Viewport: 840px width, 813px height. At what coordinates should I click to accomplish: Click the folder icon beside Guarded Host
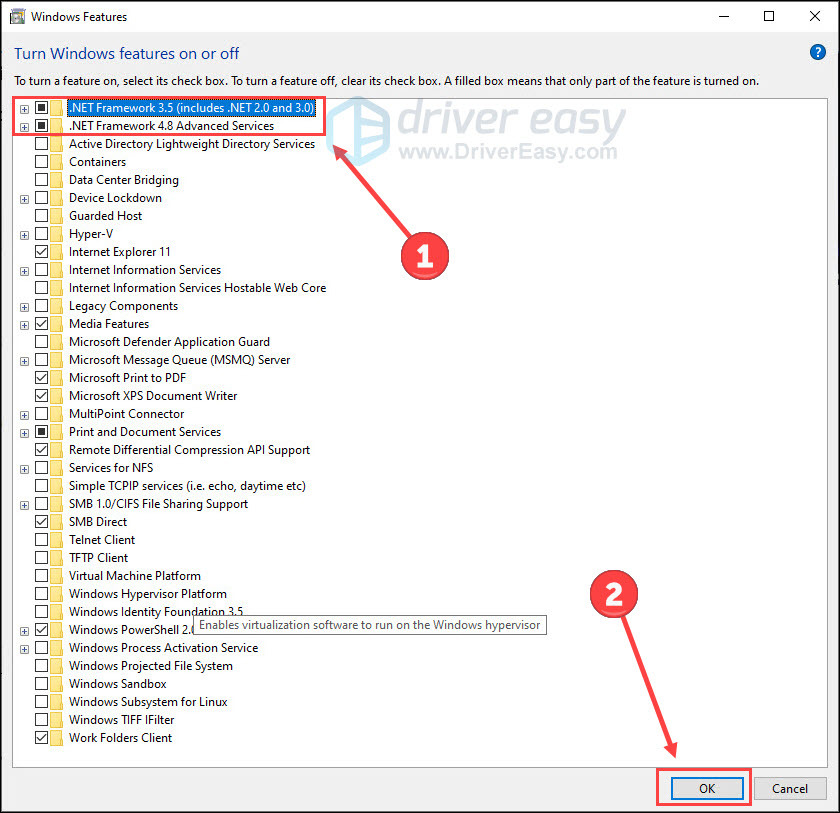tap(57, 216)
